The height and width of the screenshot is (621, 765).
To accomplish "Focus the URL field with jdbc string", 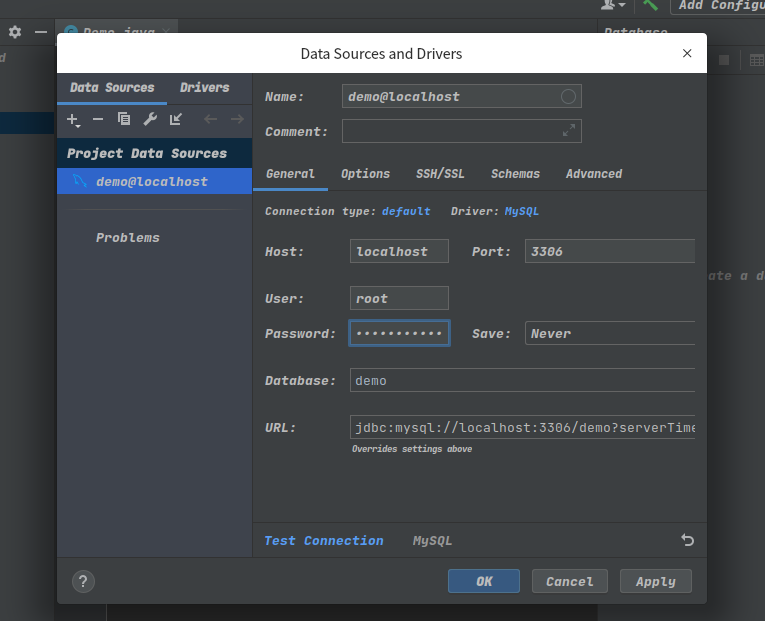I will pyautogui.click(x=522, y=427).
